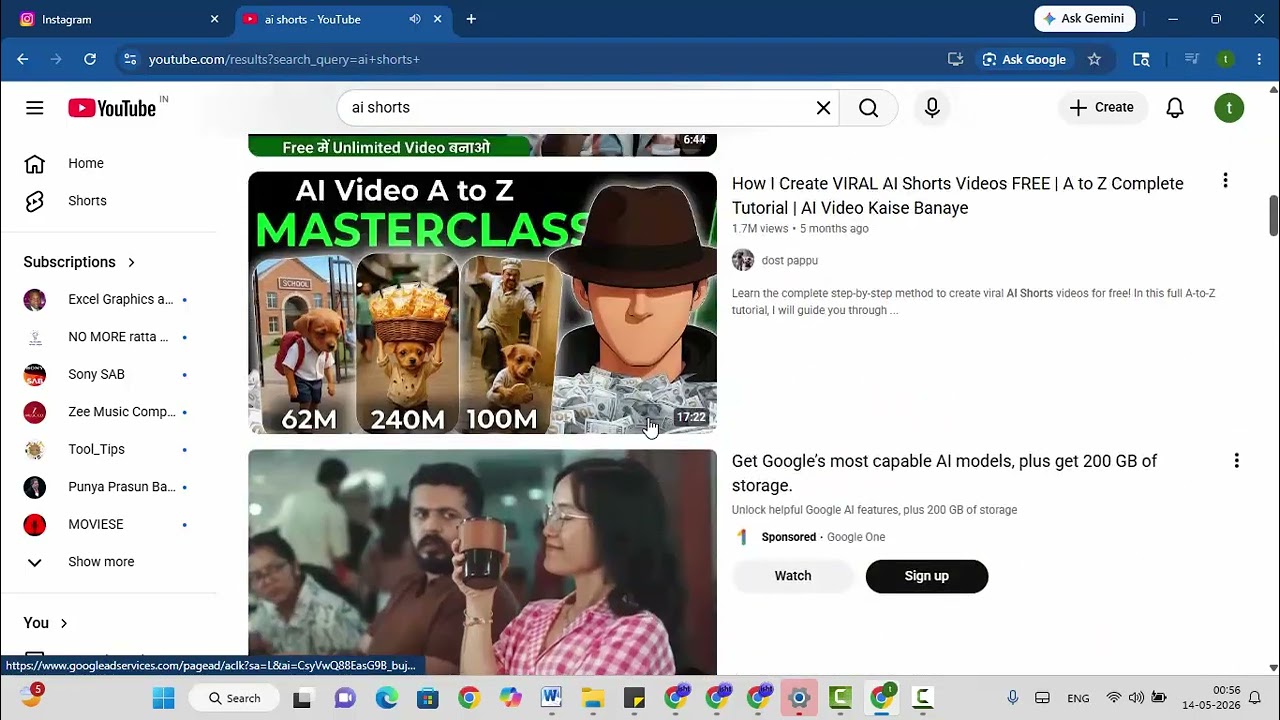
Task: Open Microsoft Edge from taskbar
Action: click(x=386, y=698)
